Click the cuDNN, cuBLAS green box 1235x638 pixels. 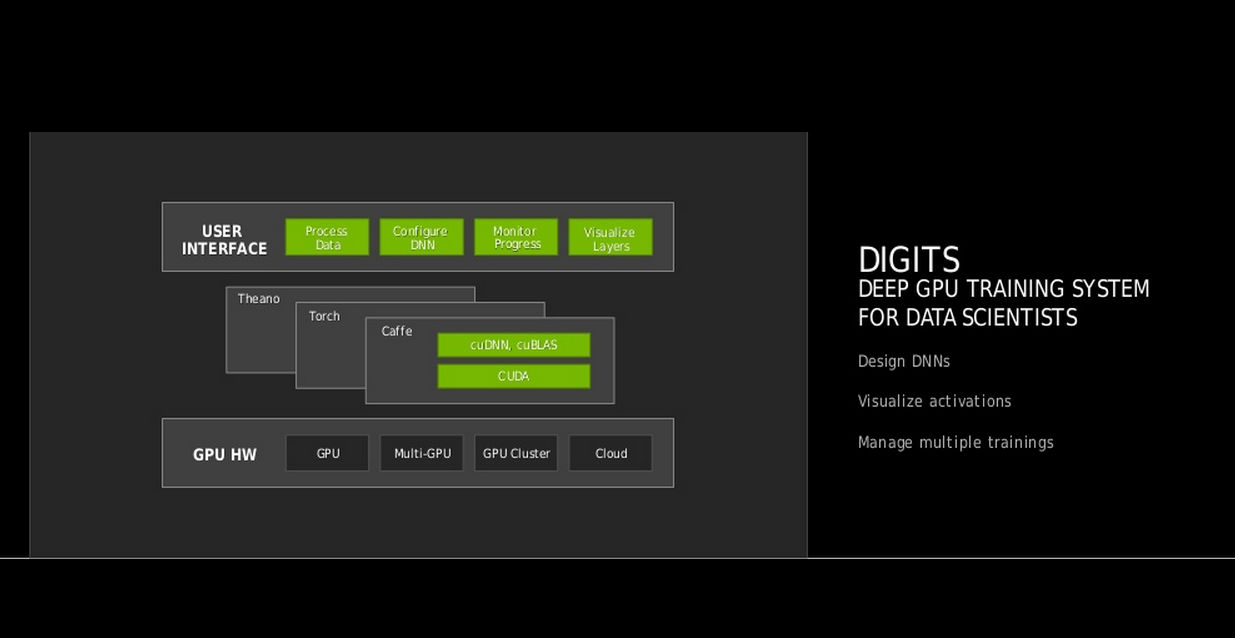[514, 345]
